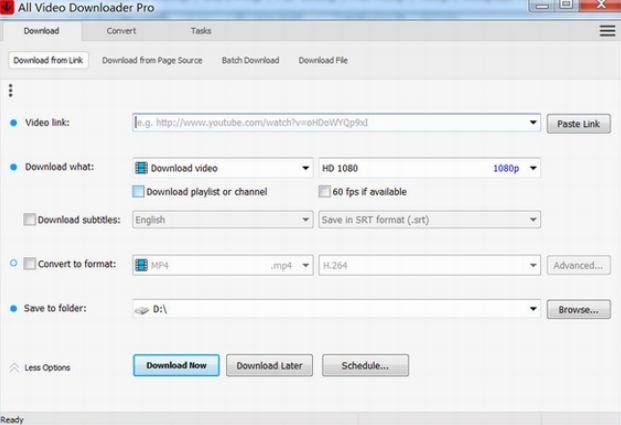Select the Download from Link sub-tab

click(48, 60)
